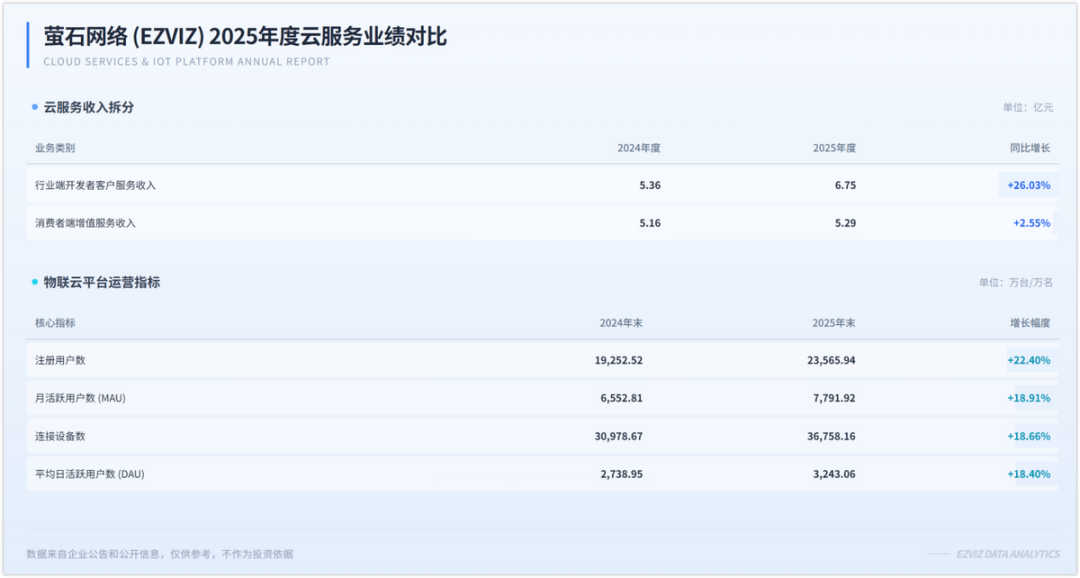Click the EZVIZ DATA ANALYTICS watermark

click(x=1007, y=554)
